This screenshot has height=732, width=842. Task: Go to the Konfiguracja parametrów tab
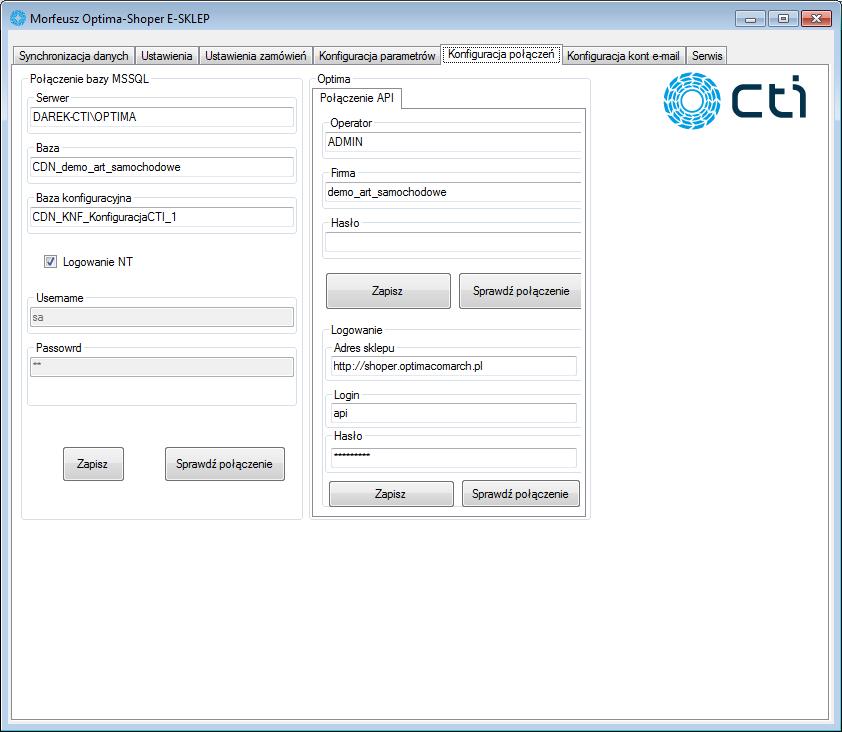tap(377, 56)
